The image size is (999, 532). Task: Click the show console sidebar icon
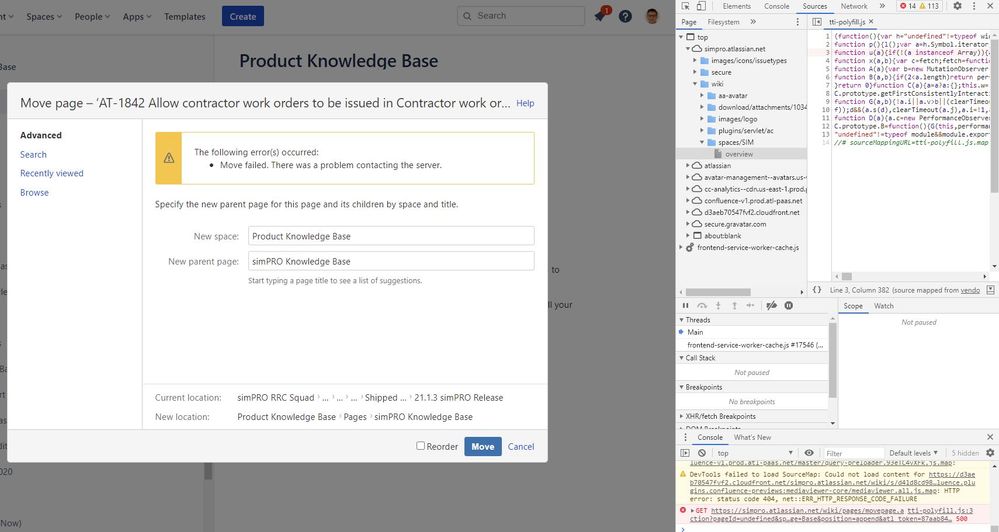(x=686, y=453)
